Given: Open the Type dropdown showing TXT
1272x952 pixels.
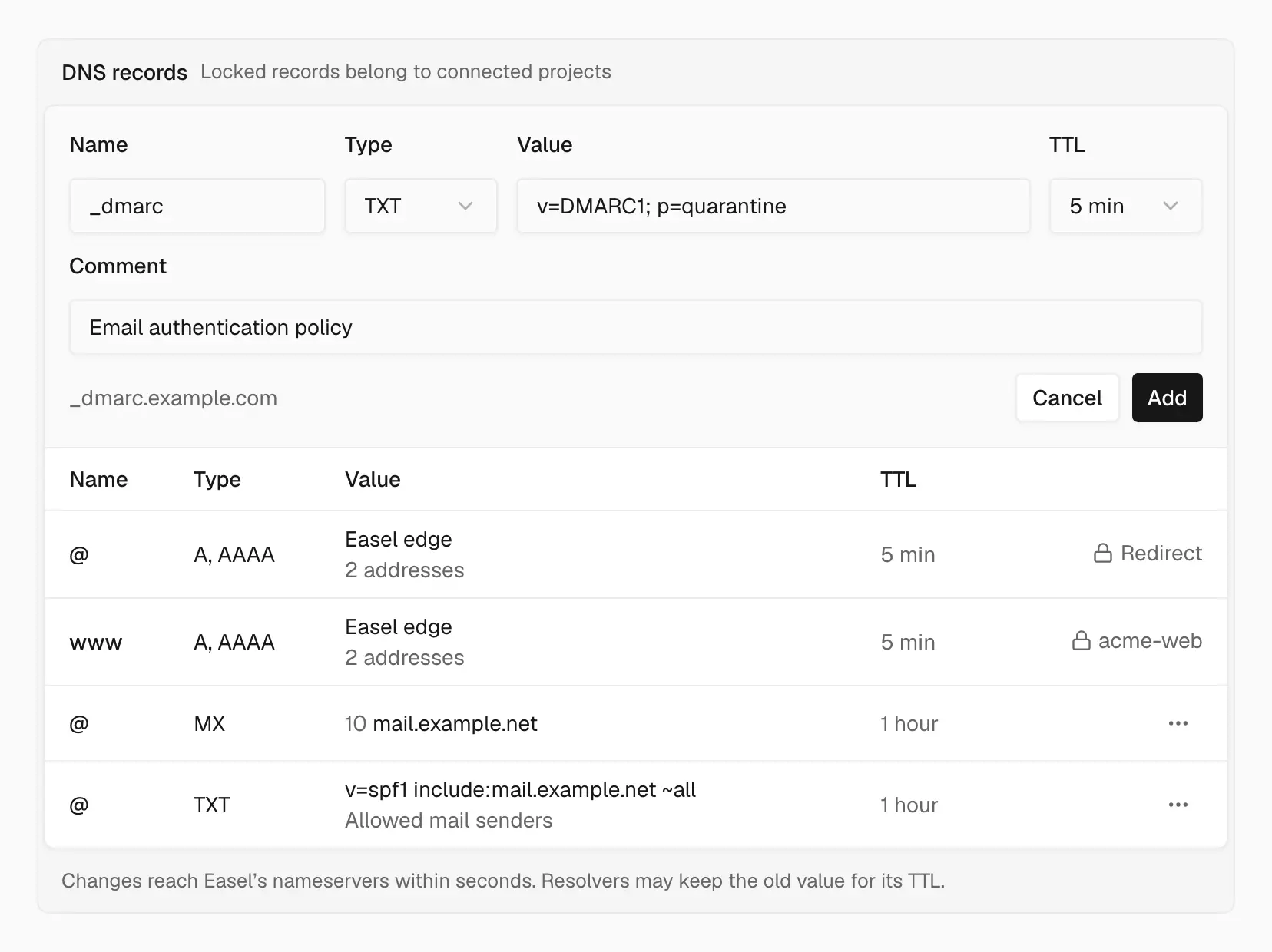Looking at the screenshot, I should [420, 206].
